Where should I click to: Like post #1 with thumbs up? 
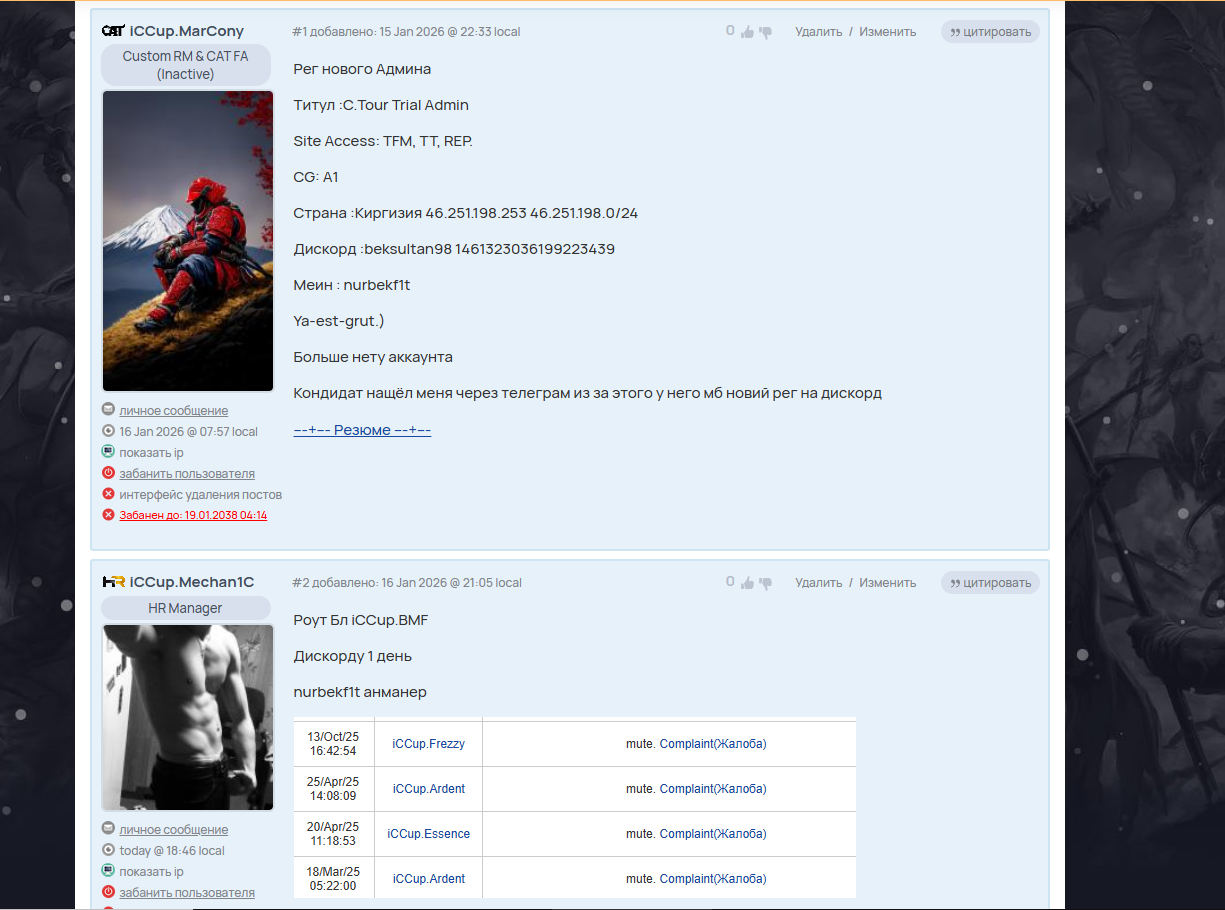pos(747,32)
